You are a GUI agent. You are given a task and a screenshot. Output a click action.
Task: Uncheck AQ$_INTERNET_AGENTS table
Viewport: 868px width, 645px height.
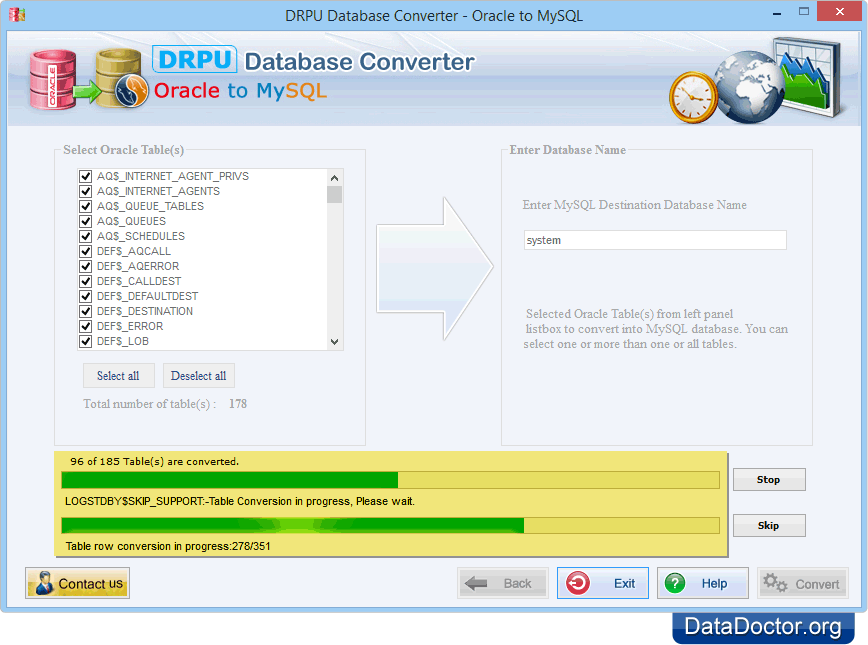(85, 191)
